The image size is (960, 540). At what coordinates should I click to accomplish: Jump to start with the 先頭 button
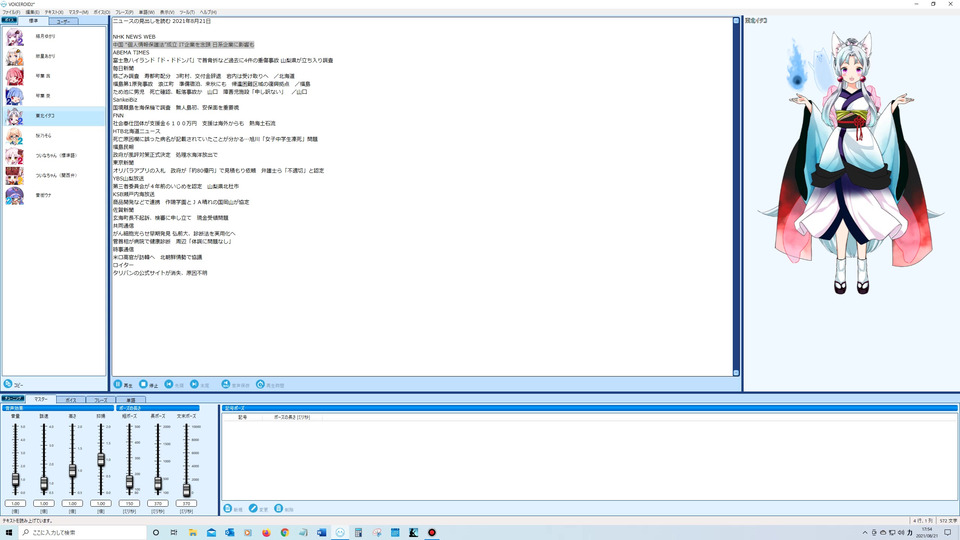(x=174, y=384)
